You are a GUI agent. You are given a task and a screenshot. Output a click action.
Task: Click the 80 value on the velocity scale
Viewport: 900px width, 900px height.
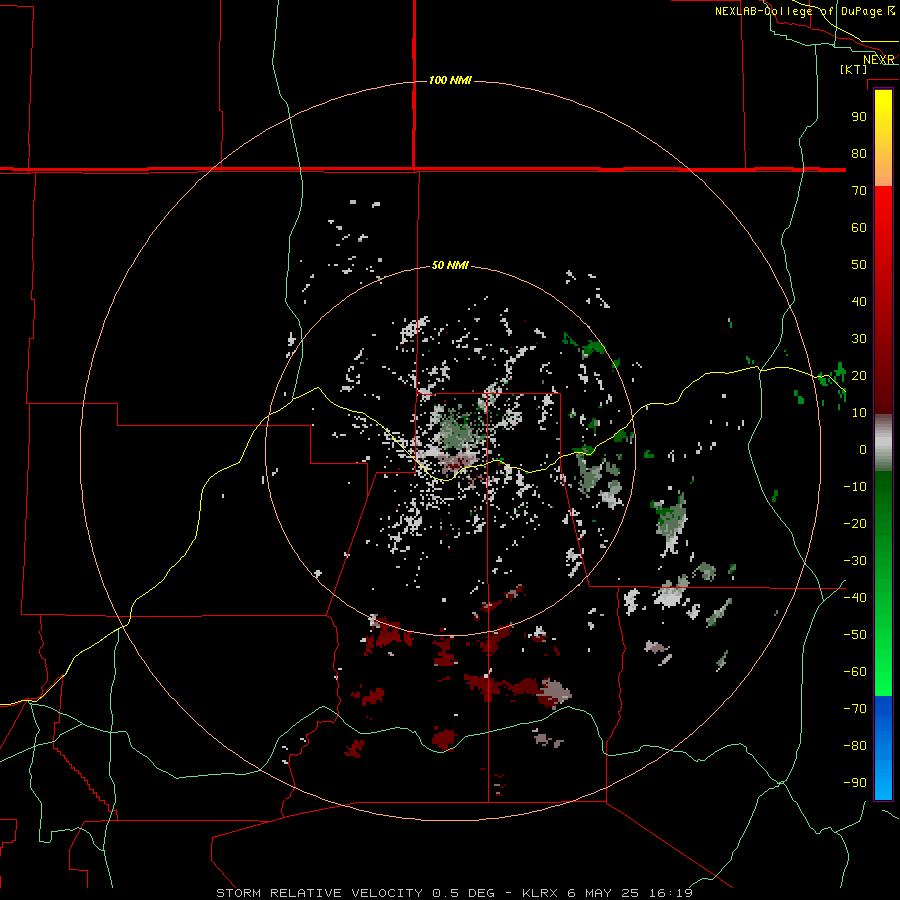[x=859, y=153]
